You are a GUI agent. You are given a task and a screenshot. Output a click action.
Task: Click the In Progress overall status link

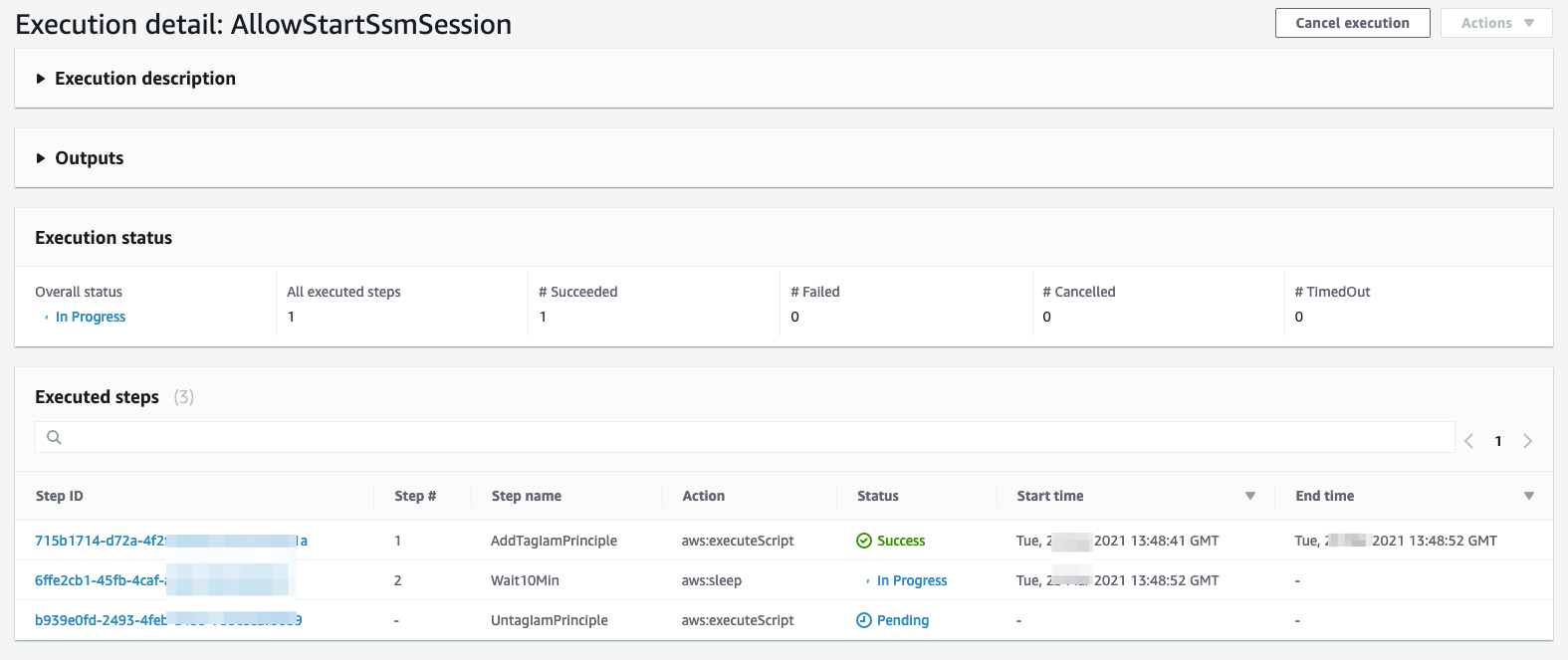91,317
